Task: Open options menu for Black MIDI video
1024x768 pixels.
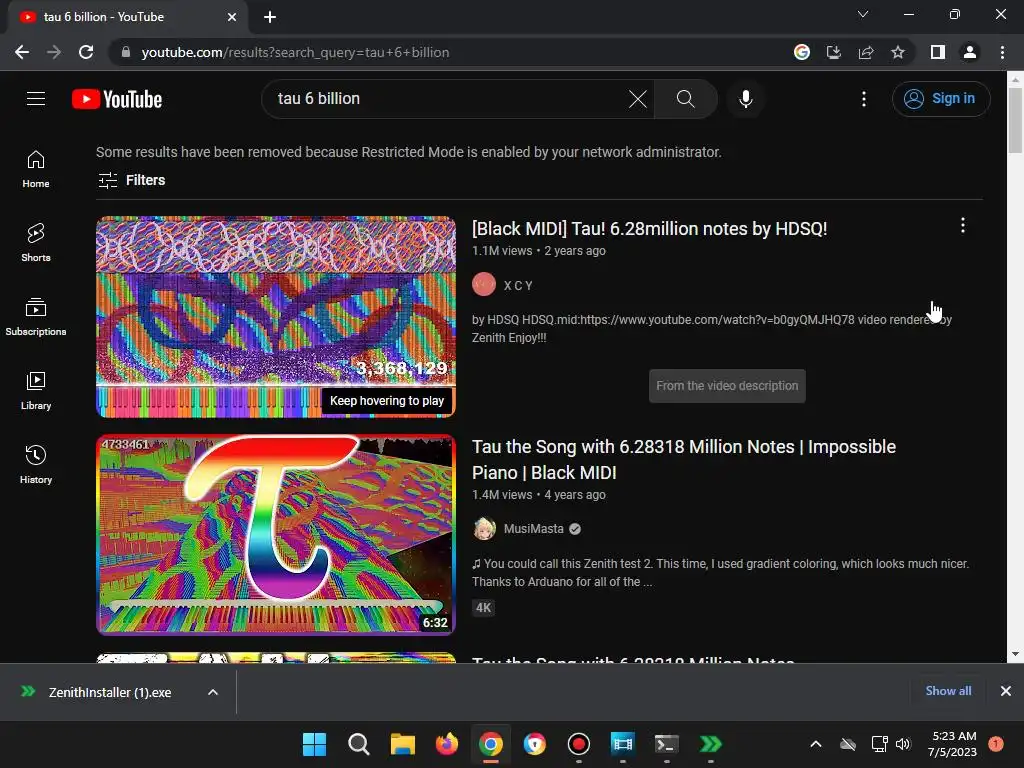Action: (963, 226)
